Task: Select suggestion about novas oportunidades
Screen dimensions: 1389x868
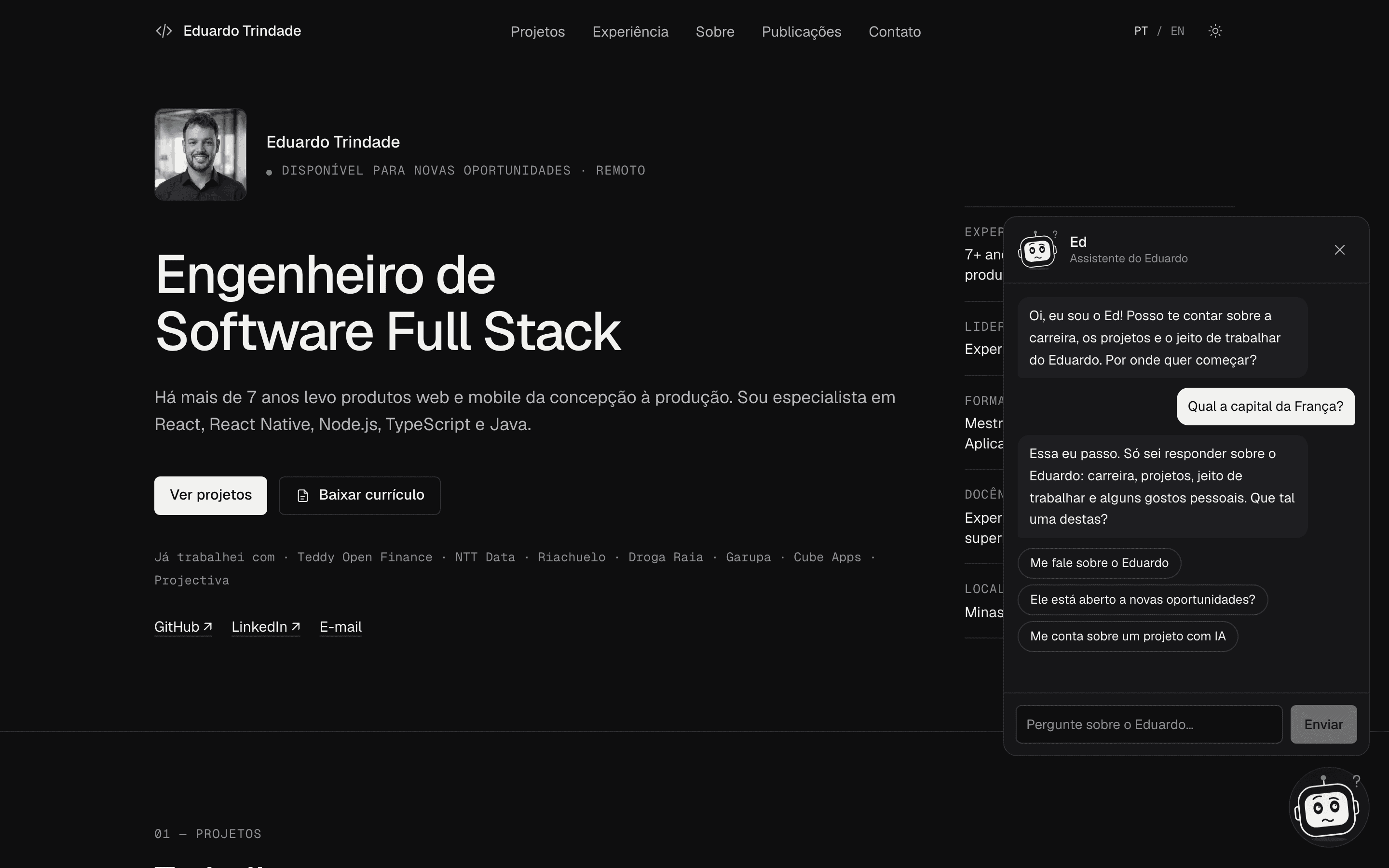Action: coord(1142,600)
